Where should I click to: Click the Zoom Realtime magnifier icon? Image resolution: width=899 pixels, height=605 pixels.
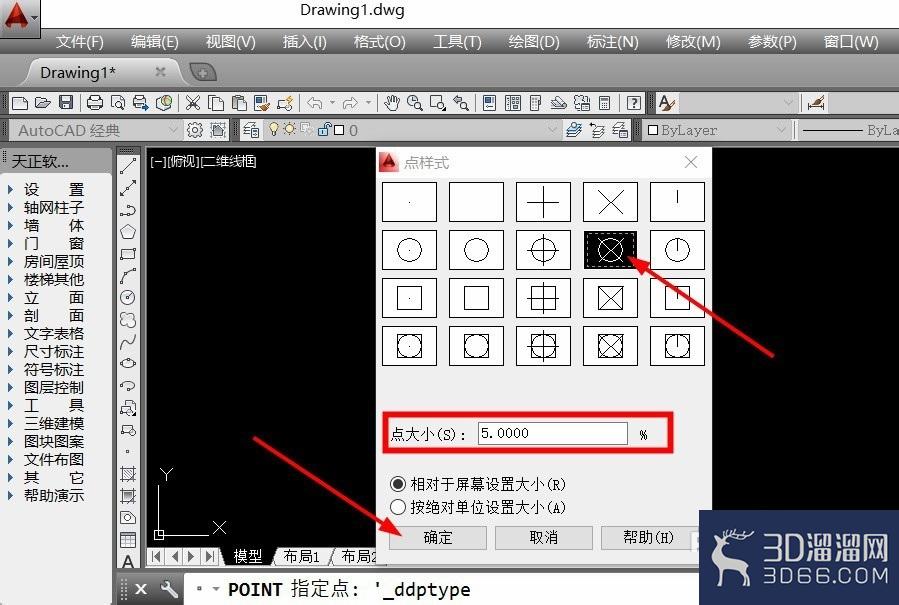[415, 103]
